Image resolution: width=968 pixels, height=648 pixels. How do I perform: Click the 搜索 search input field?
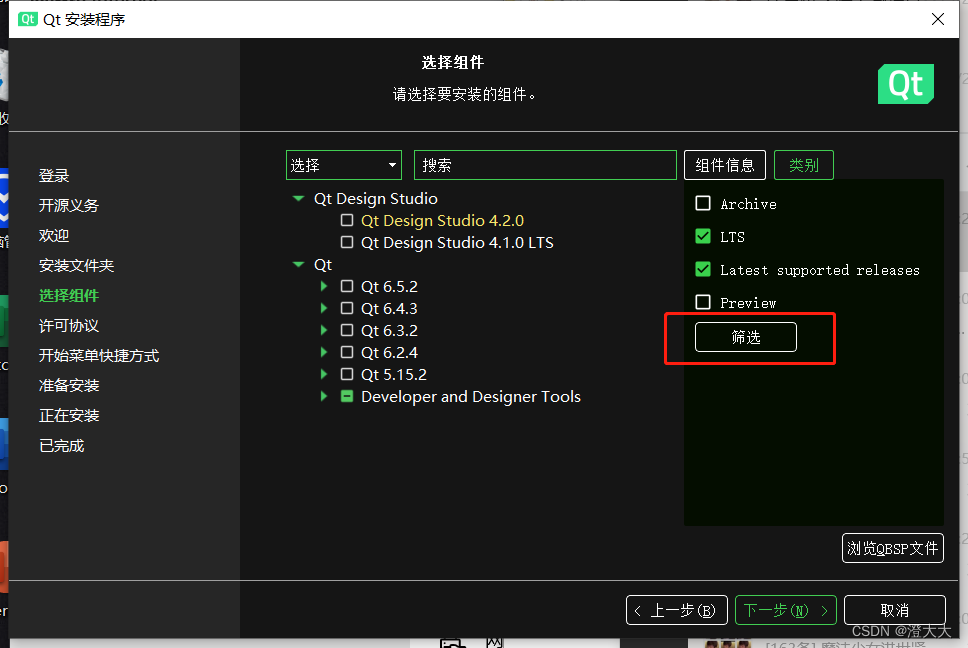click(x=545, y=165)
